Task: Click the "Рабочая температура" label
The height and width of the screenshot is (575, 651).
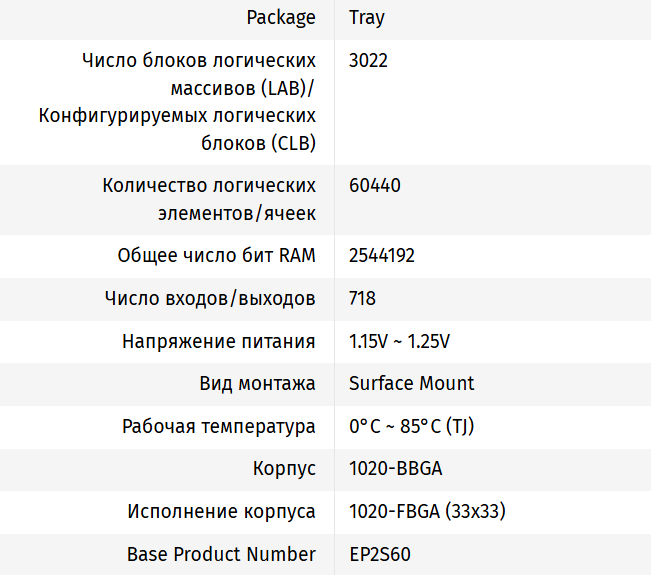Action: 219,427
